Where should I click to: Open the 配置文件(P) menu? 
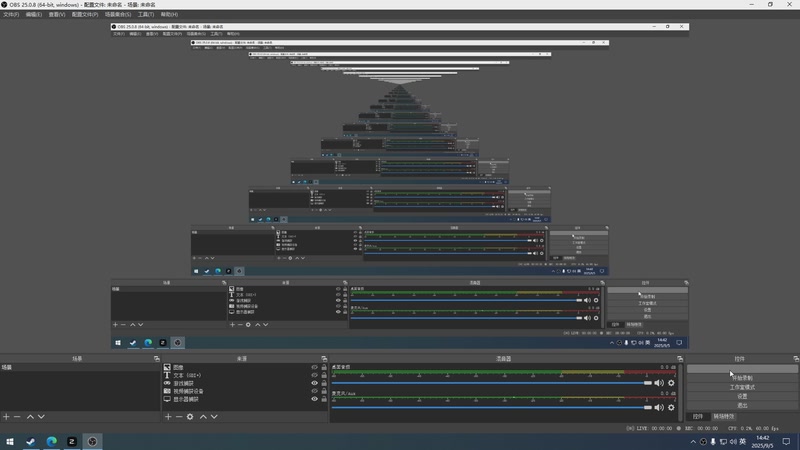click(x=85, y=14)
